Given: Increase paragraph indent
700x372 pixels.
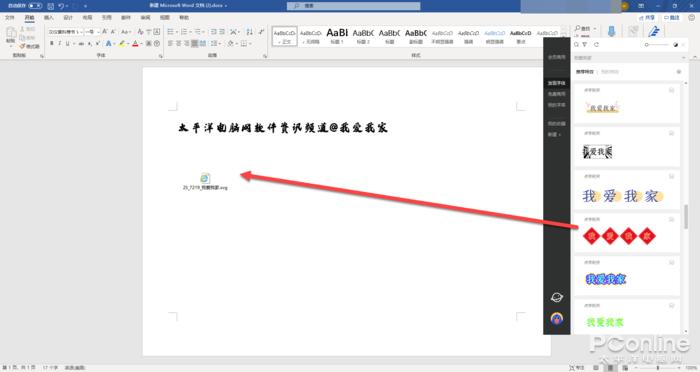Looking at the screenshot, I should tap(222, 32).
